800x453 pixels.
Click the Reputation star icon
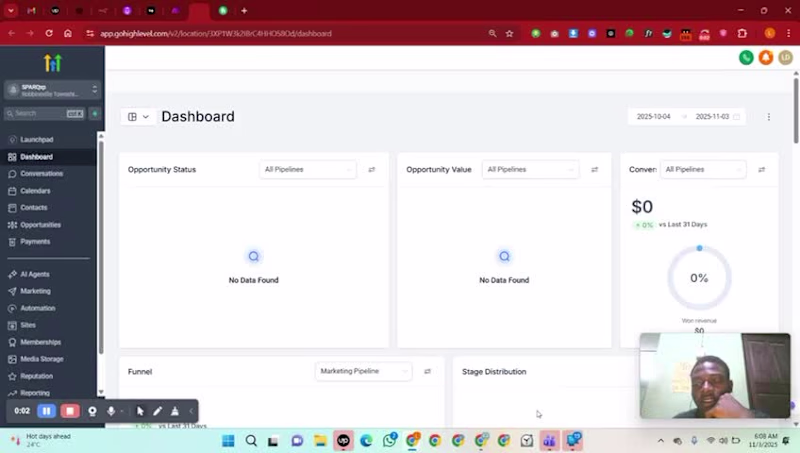click(12, 376)
